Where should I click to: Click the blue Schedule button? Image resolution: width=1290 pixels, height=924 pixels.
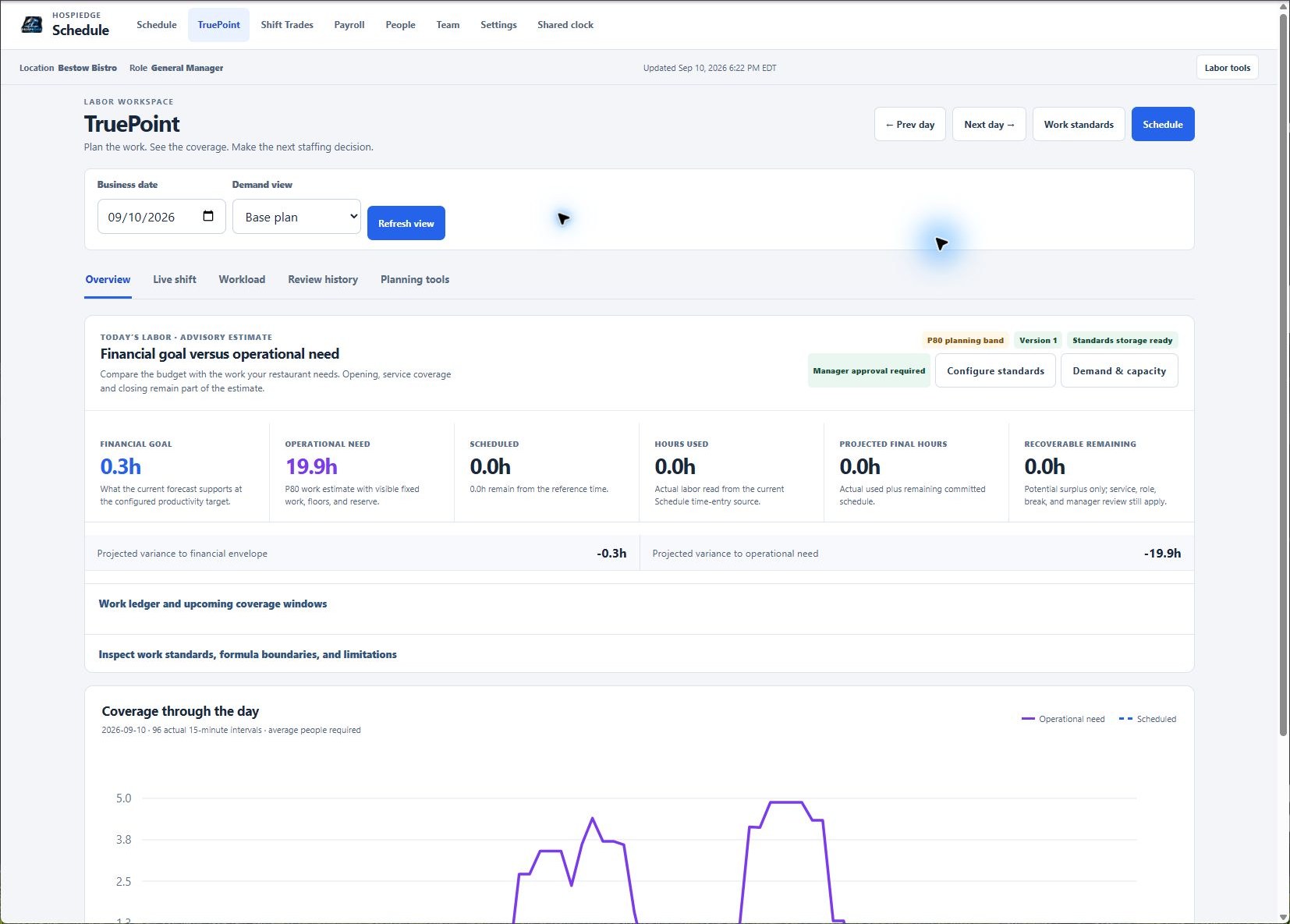(1163, 124)
